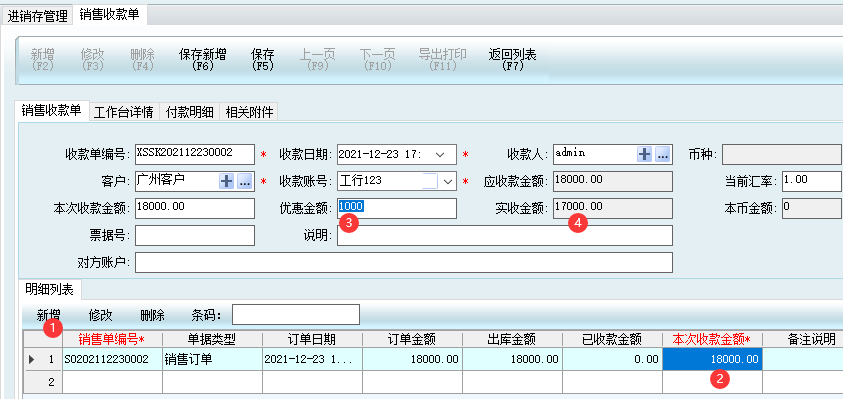Screen dimensions: 843x399
Task: Click 新增 in the 明细列表 toolbar
Action: 48,315
